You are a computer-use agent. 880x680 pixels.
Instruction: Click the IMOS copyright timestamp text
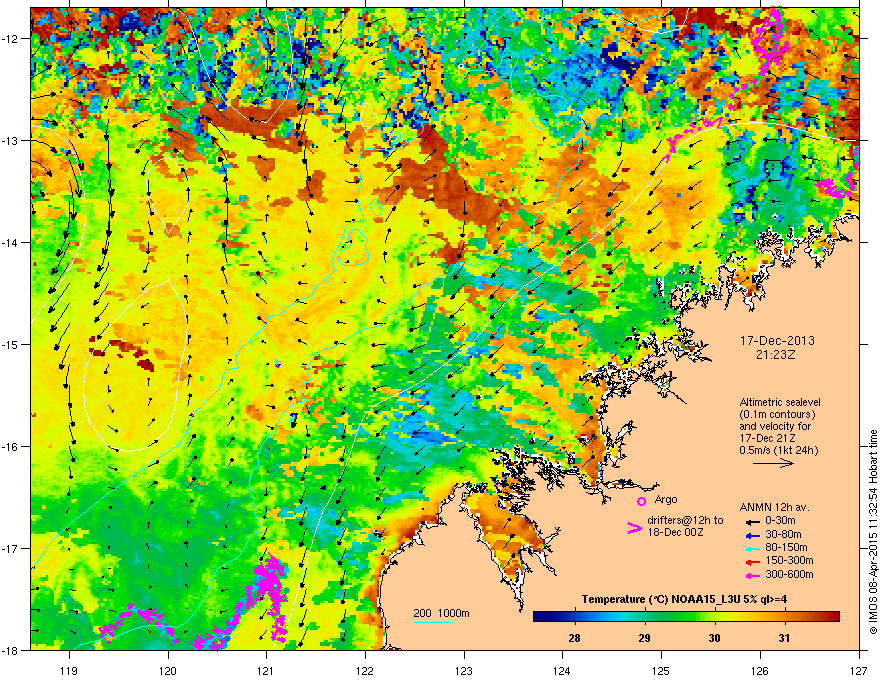(873, 532)
